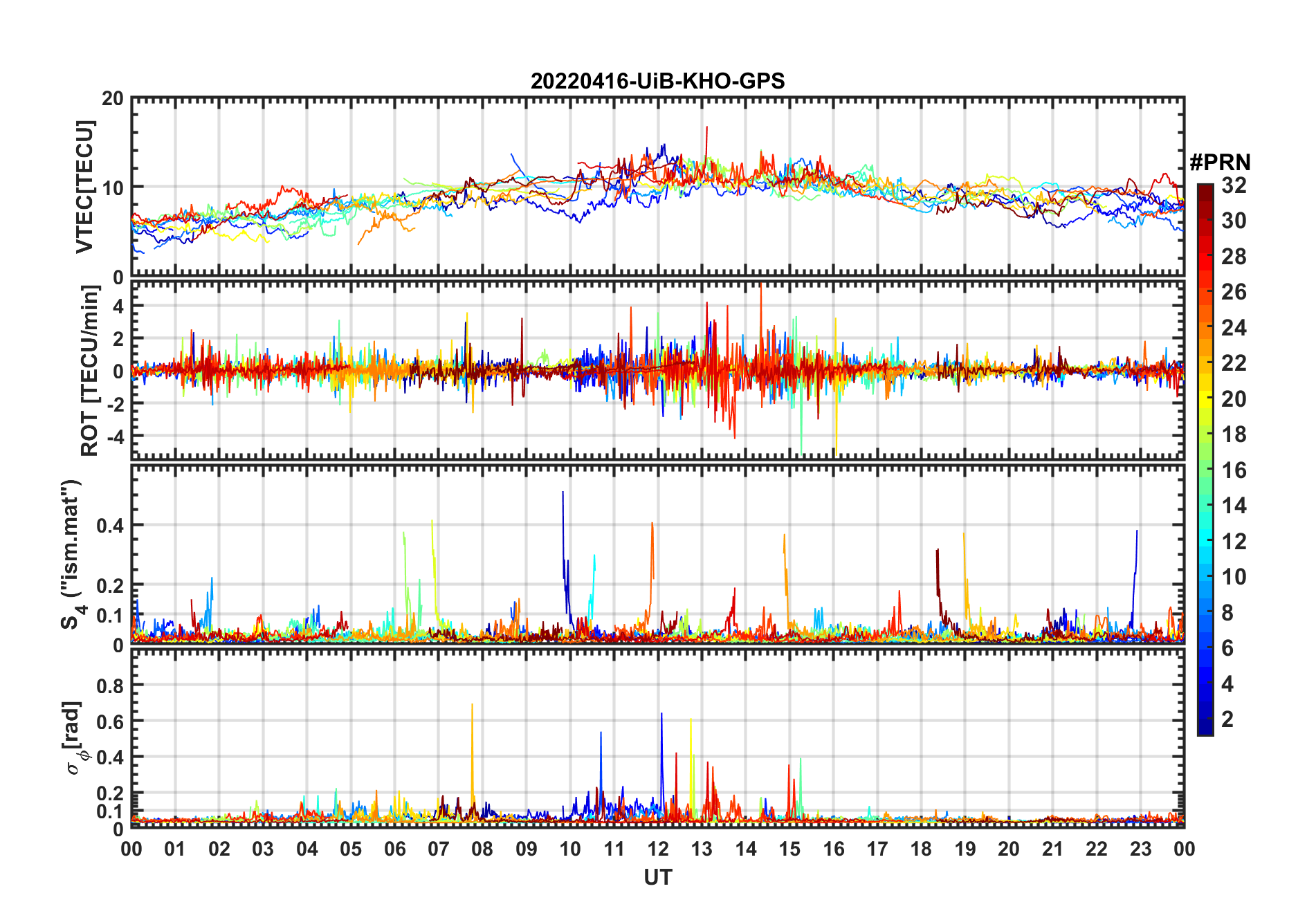The width and height of the screenshot is (1316, 920).
Task: Click the orange colorbar region near 24
Action: (x=1205, y=328)
